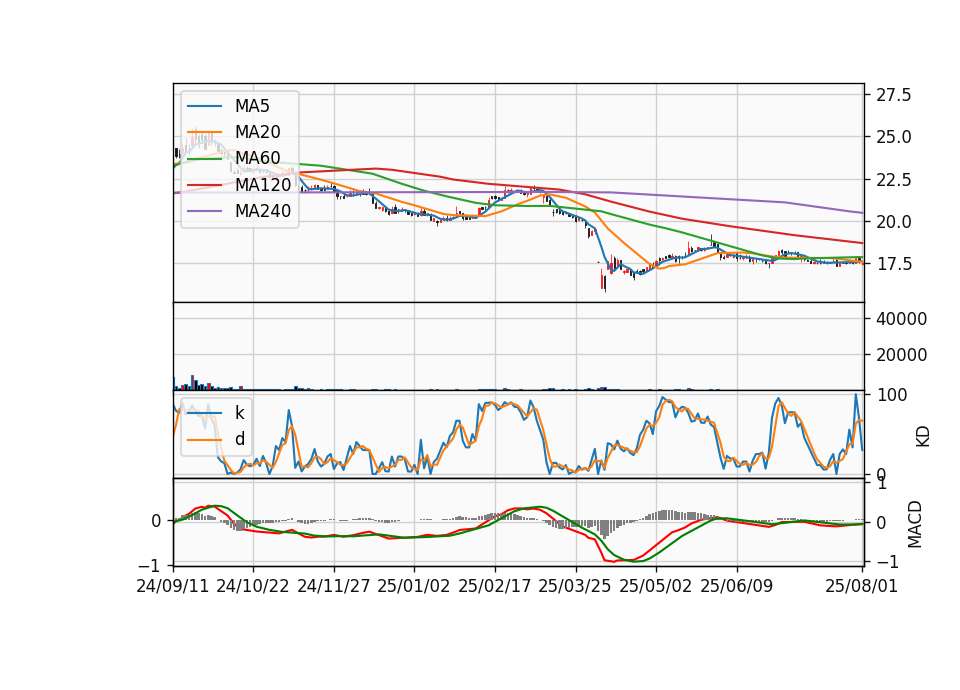This screenshot has height=690, width=960.
Task: Click the purple MA240 legend line sample
Action: pos(204,211)
